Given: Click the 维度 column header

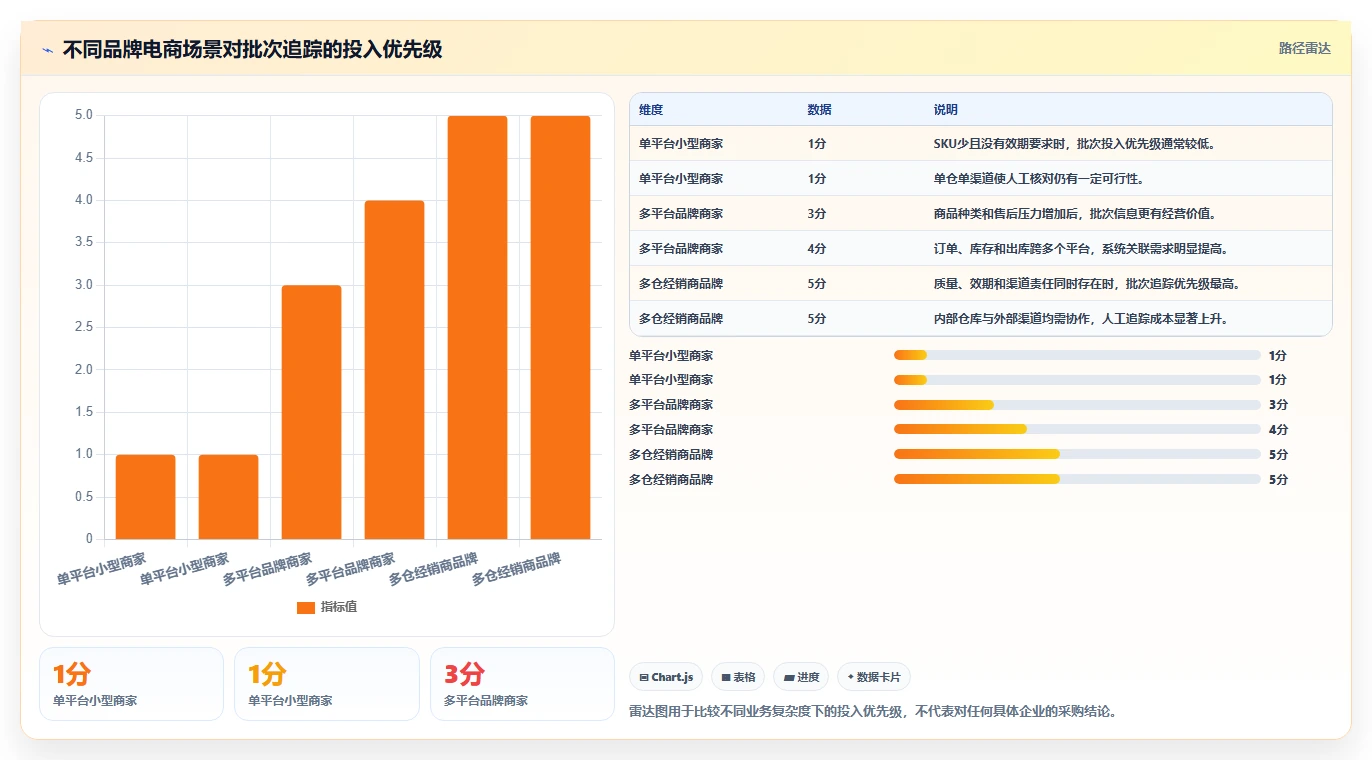Looking at the screenshot, I should coord(651,110).
